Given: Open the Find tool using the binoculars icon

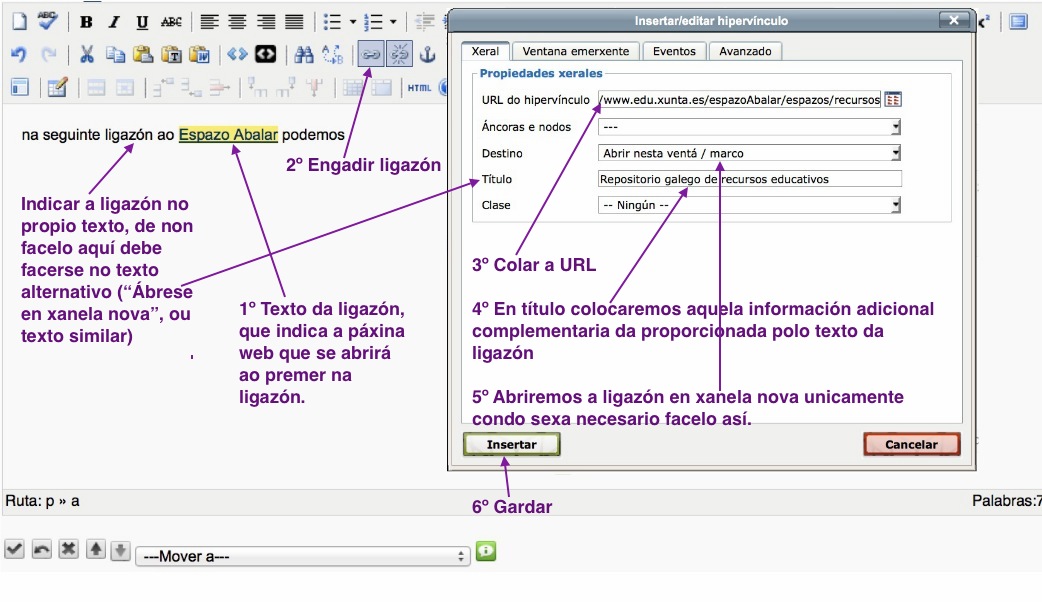Looking at the screenshot, I should tap(303, 55).
